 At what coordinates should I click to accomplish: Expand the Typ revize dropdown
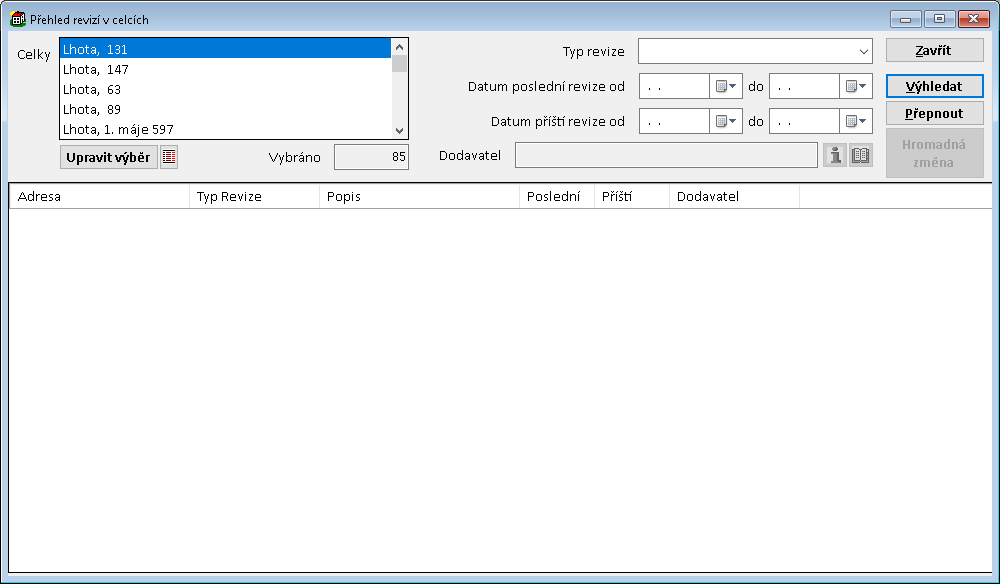[862, 51]
